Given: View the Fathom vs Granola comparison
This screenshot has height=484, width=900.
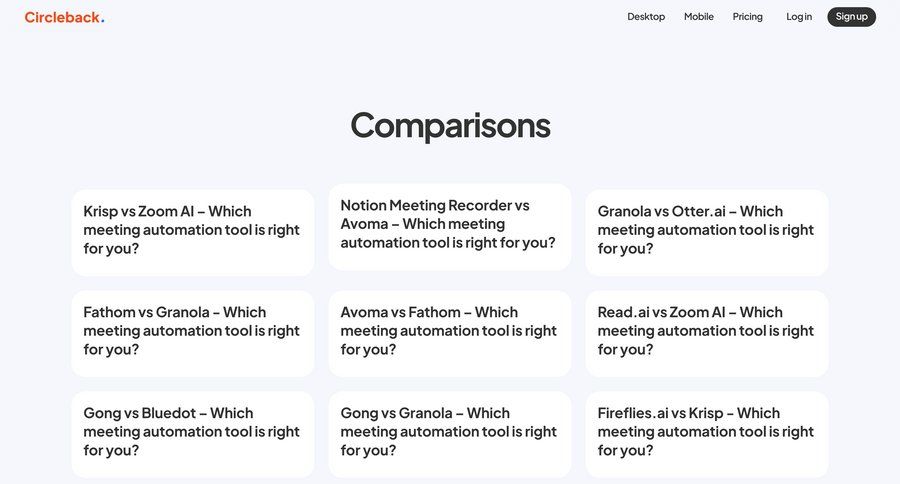Looking at the screenshot, I should tap(192, 331).
